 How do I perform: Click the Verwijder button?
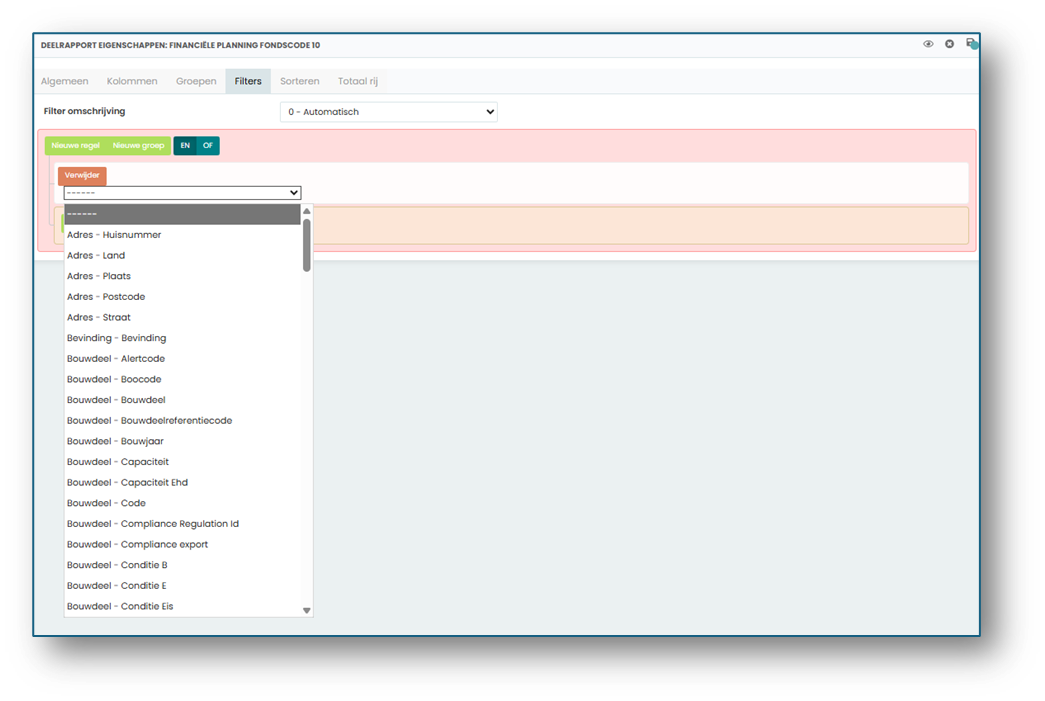(82, 175)
